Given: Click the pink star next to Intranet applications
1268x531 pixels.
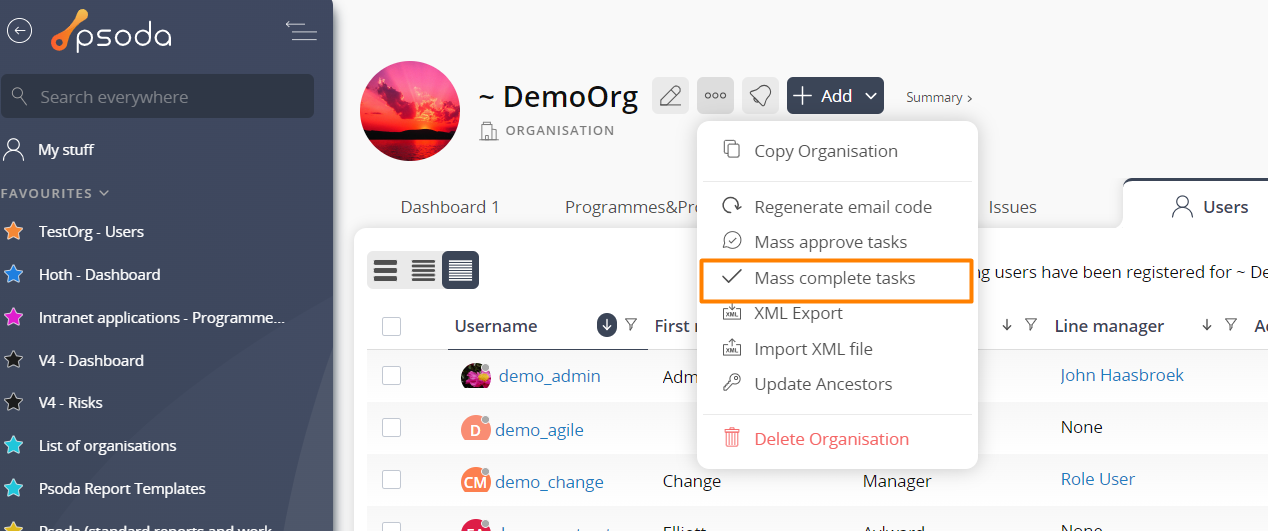Looking at the screenshot, I should pos(14,317).
